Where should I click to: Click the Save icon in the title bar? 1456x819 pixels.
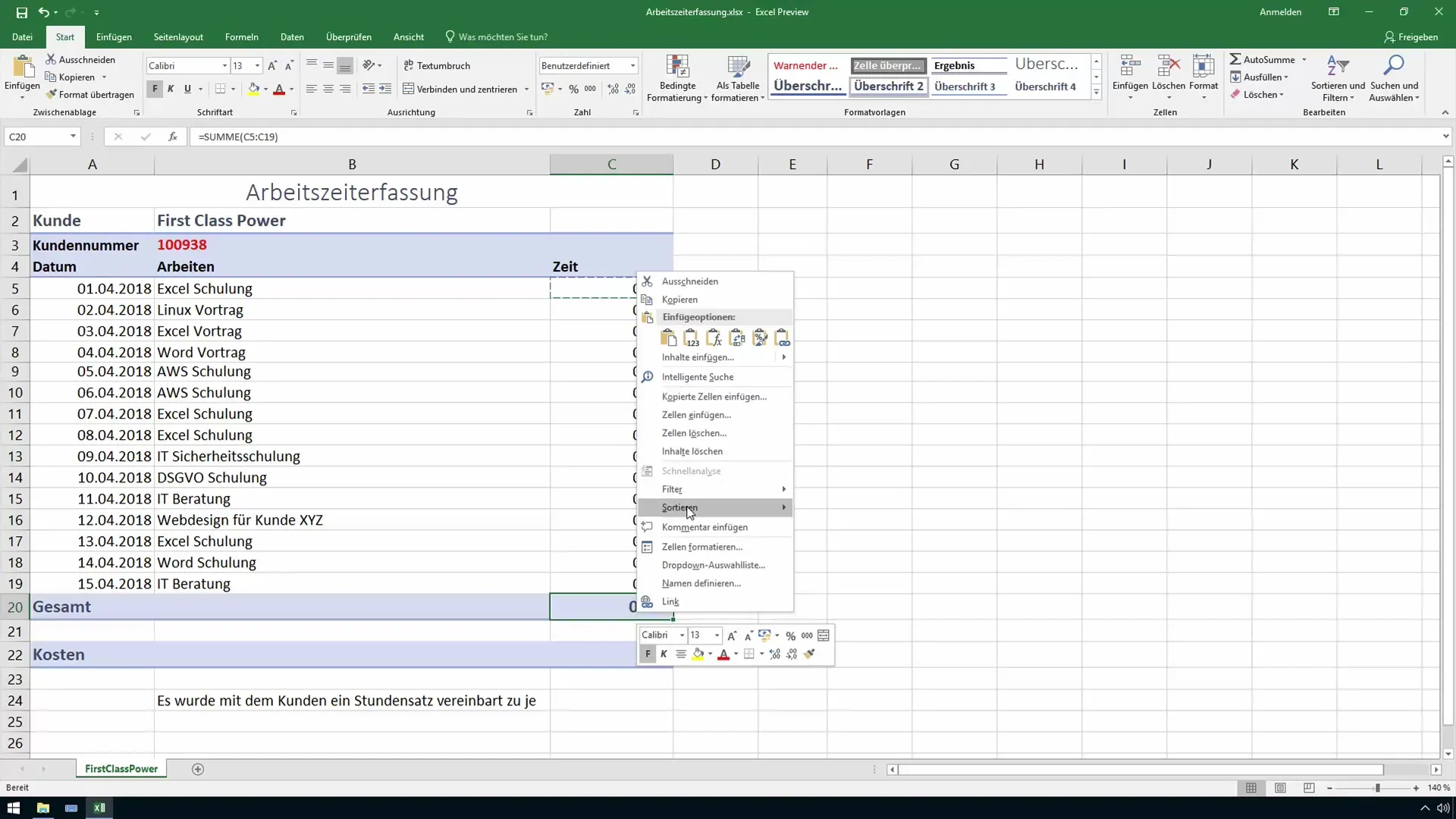pos(21,12)
